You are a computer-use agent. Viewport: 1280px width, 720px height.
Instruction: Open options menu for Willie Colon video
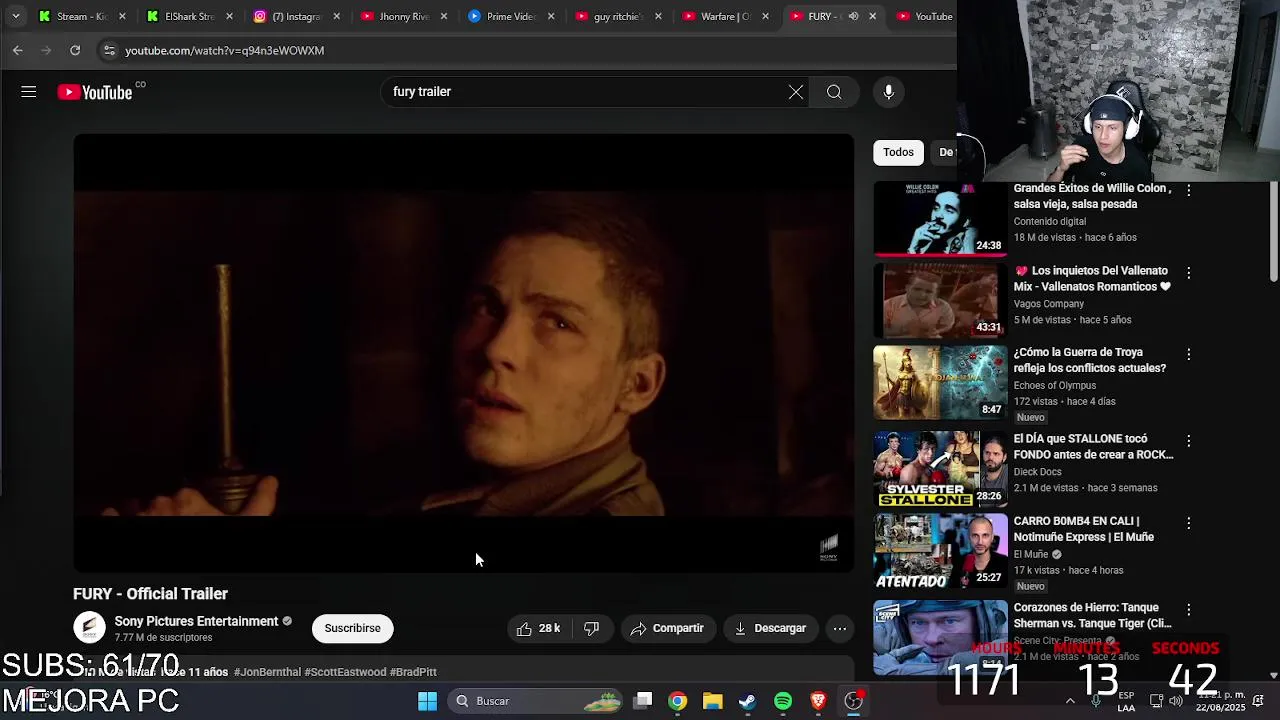click(1188, 190)
